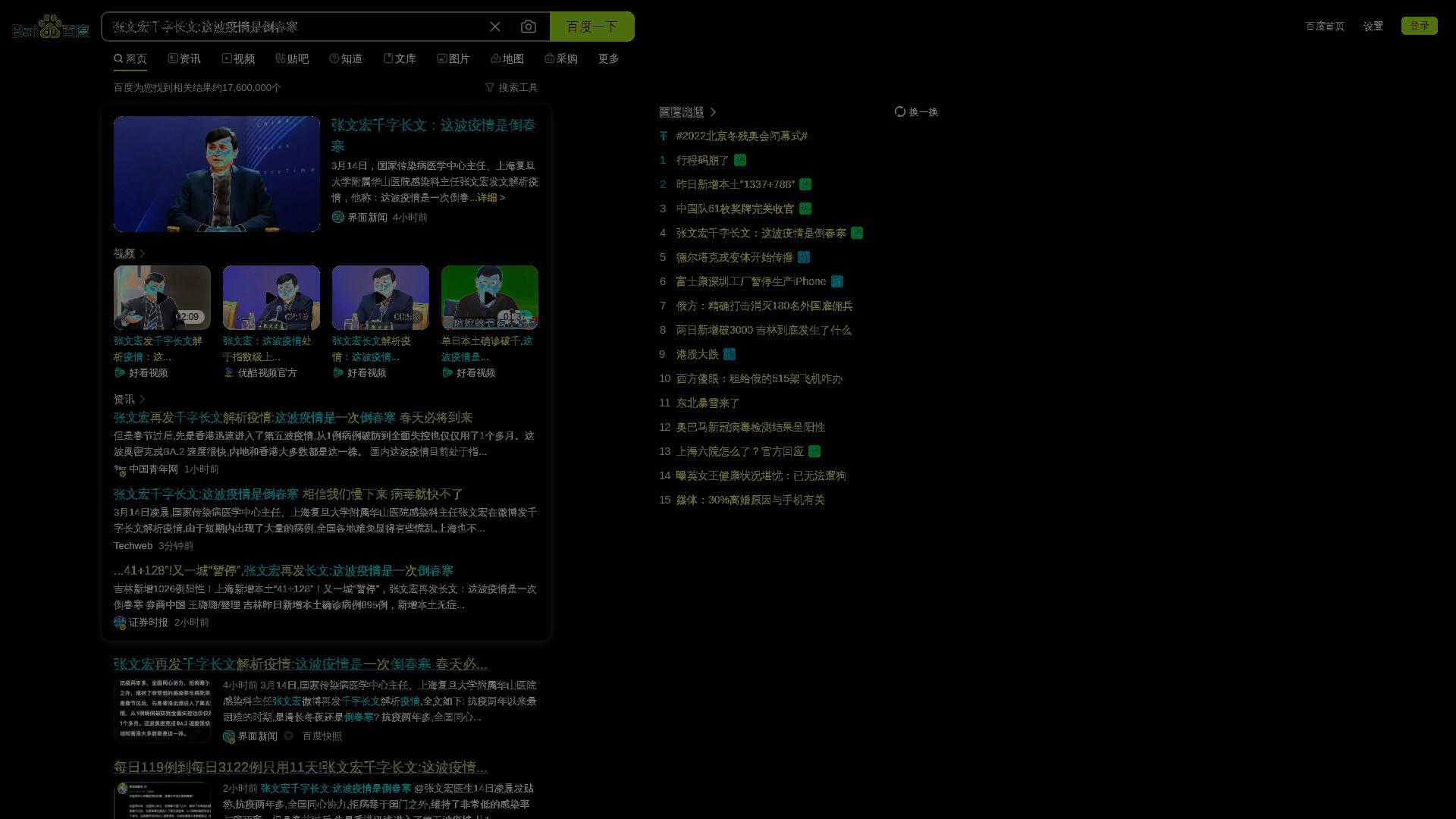The width and height of the screenshot is (1456, 819).
Task: Expand the 资讯 section chevron
Action: pyautogui.click(x=143, y=399)
